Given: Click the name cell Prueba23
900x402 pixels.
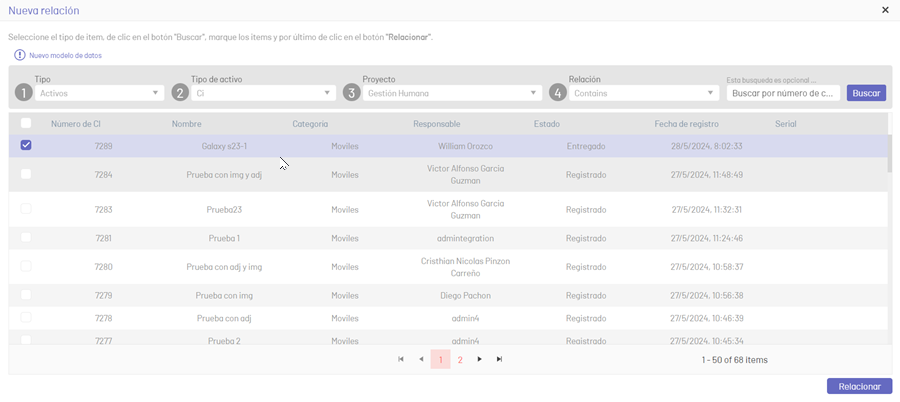Looking at the screenshot, I should [x=224, y=210].
